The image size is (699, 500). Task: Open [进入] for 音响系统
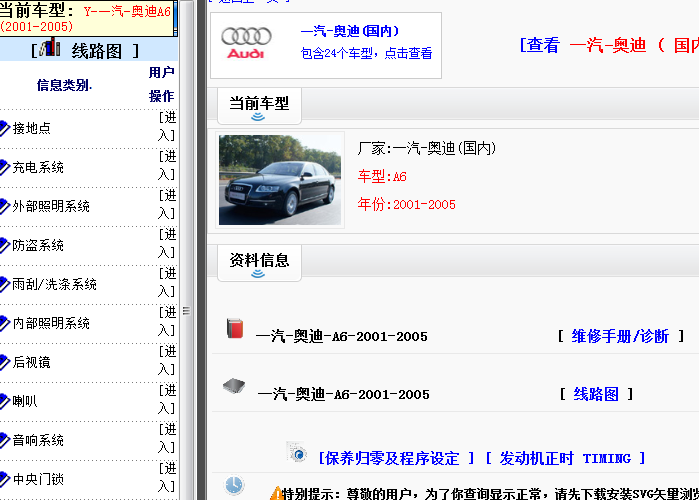point(167,438)
